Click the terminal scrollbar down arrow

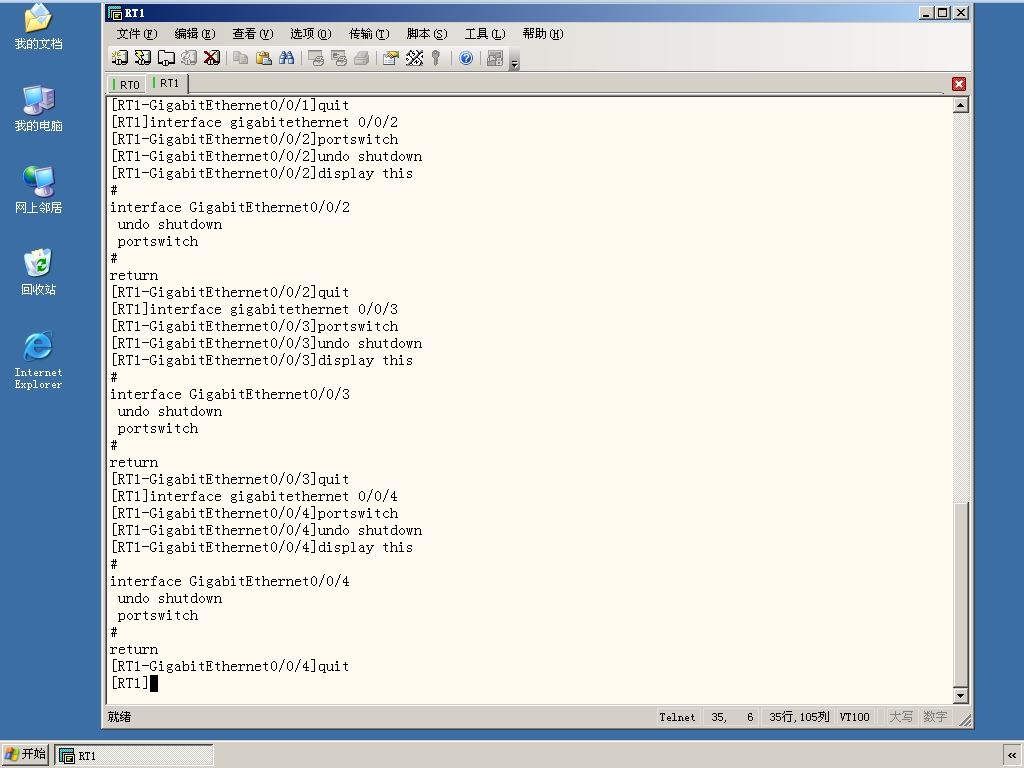click(x=960, y=696)
